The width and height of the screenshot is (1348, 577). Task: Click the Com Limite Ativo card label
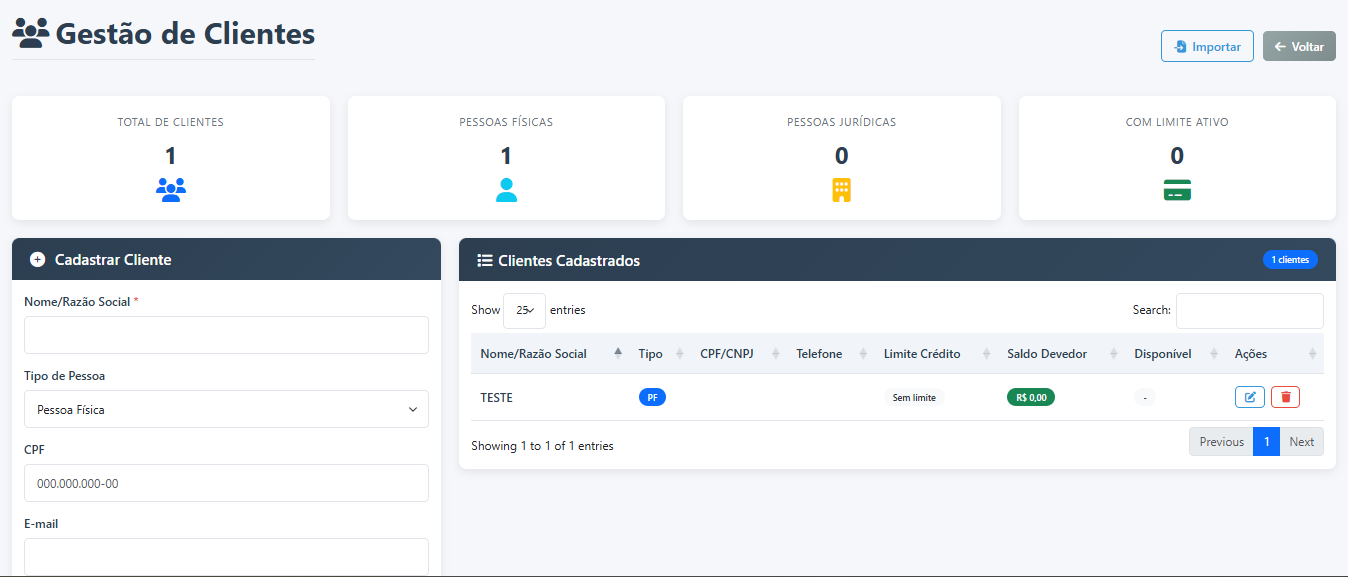point(1177,122)
